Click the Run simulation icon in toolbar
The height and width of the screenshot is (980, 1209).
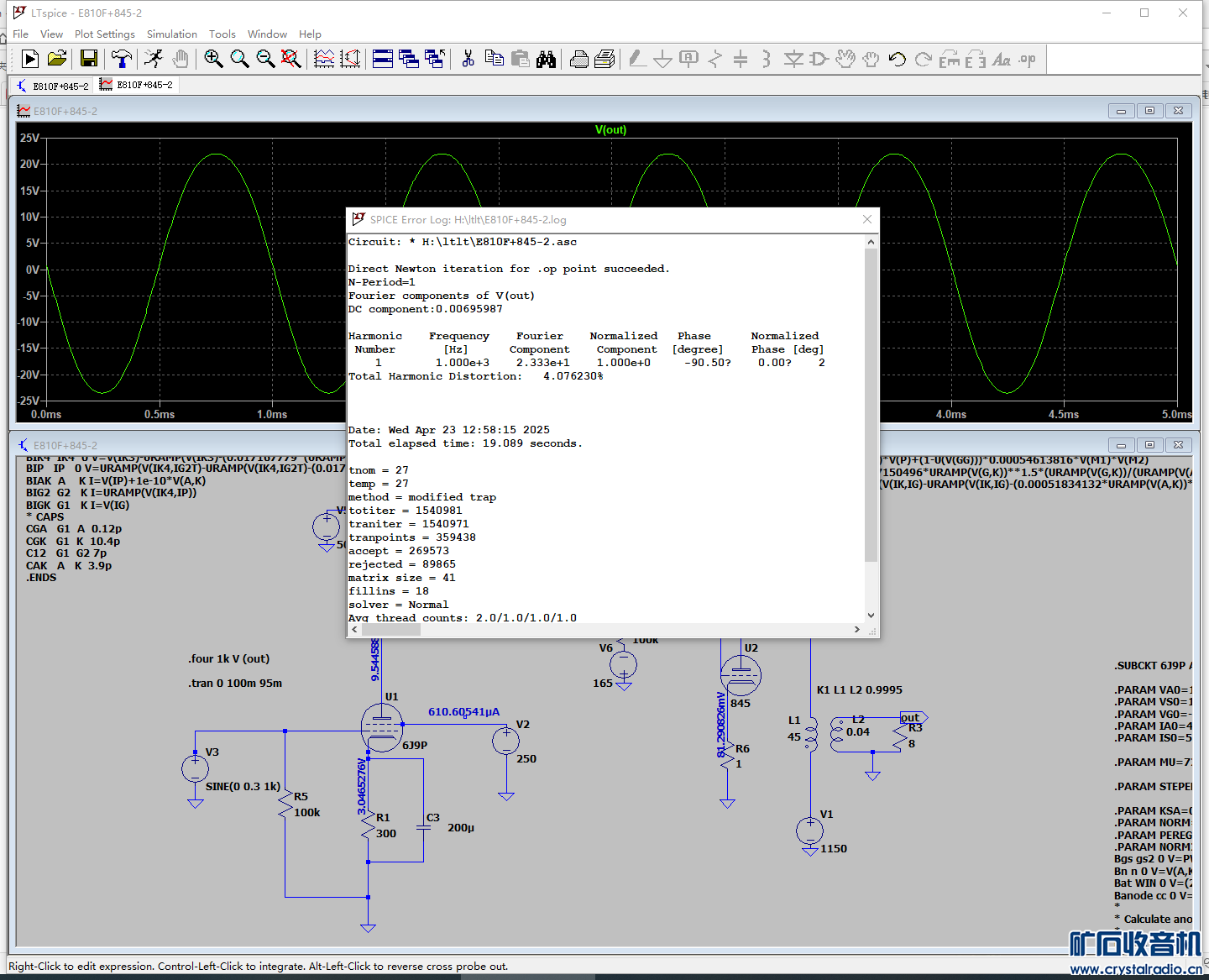(30, 59)
